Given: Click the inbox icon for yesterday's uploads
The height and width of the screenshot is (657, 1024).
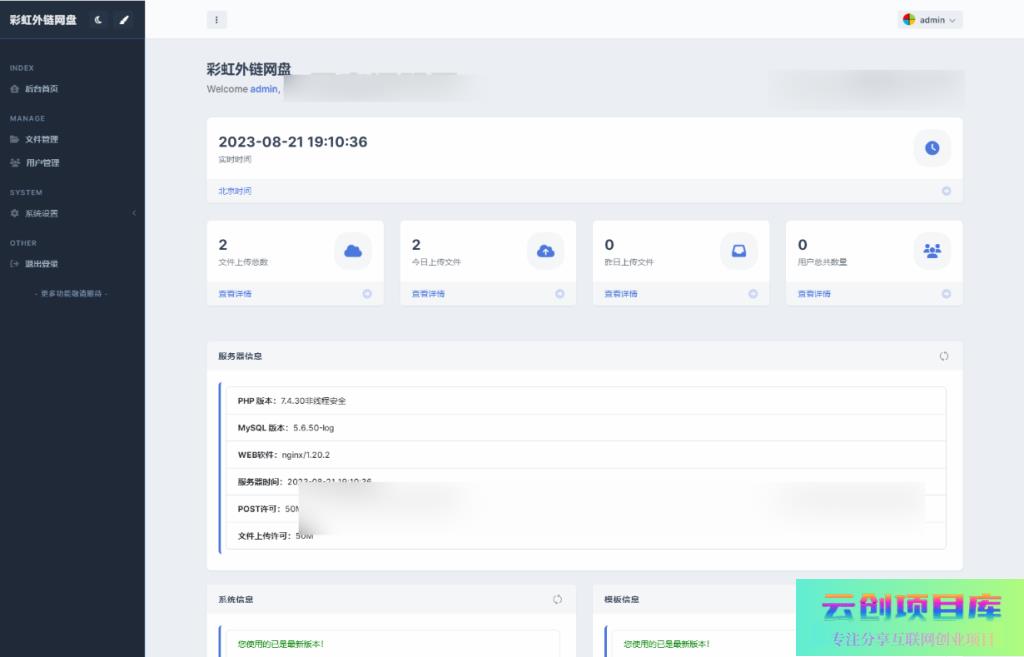Looking at the screenshot, I should click(739, 251).
